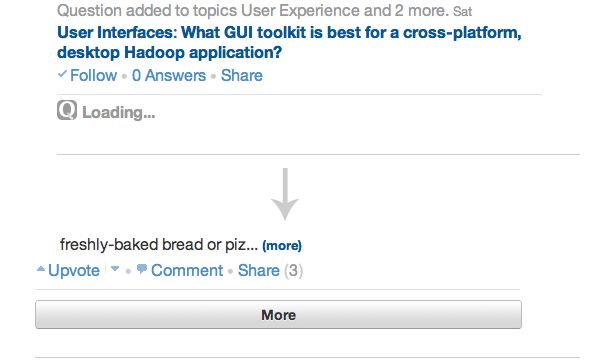View the 0 Answers link
The width and height of the screenshot is (590, 361).
[x=169, y=75]
